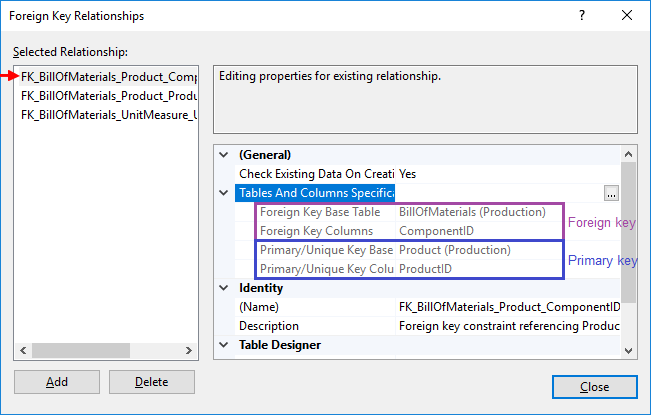
Task: Open Tables And Columns ellipsis button
Action: pos(611,193)
